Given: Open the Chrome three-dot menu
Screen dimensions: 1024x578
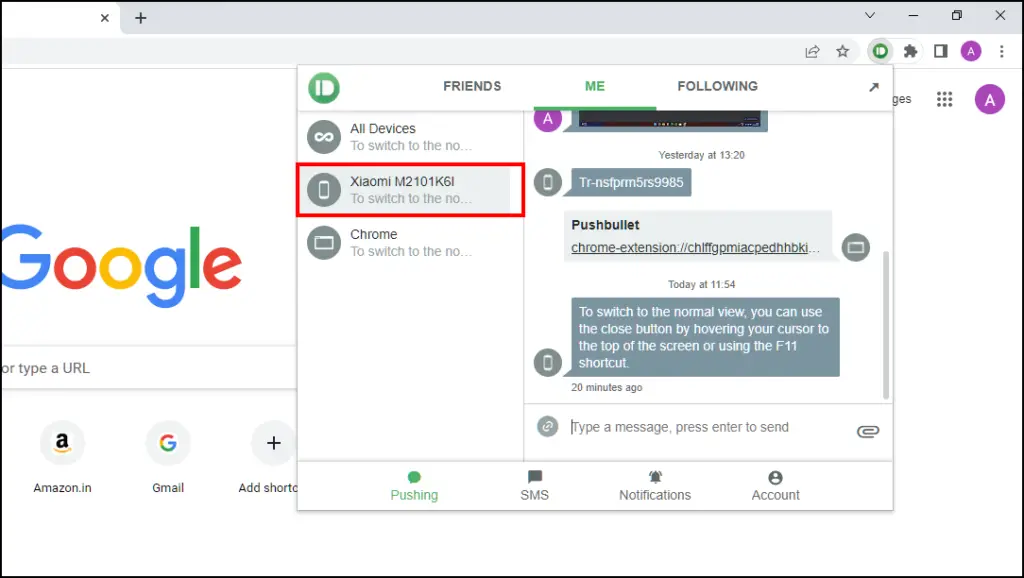Looking at the screenshot, I should (x=1002, y=51).
